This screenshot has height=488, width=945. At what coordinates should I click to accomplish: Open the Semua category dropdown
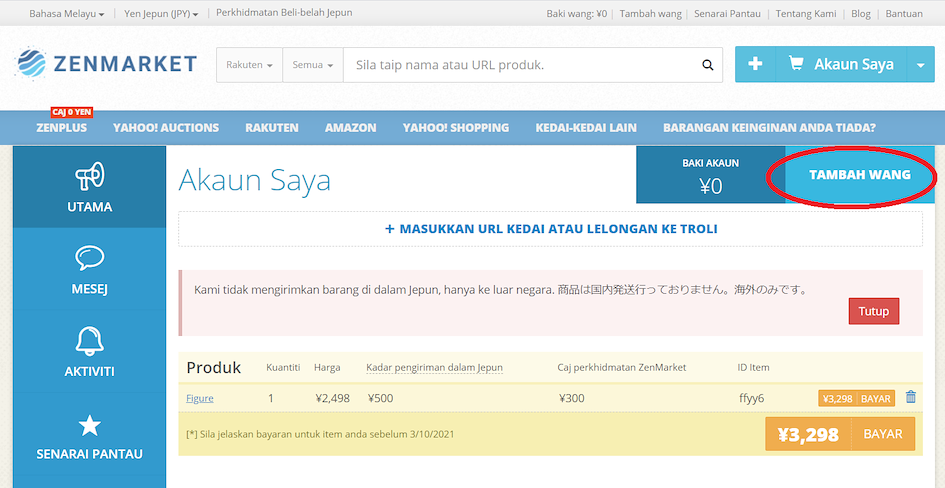click(x=313, y=65)
